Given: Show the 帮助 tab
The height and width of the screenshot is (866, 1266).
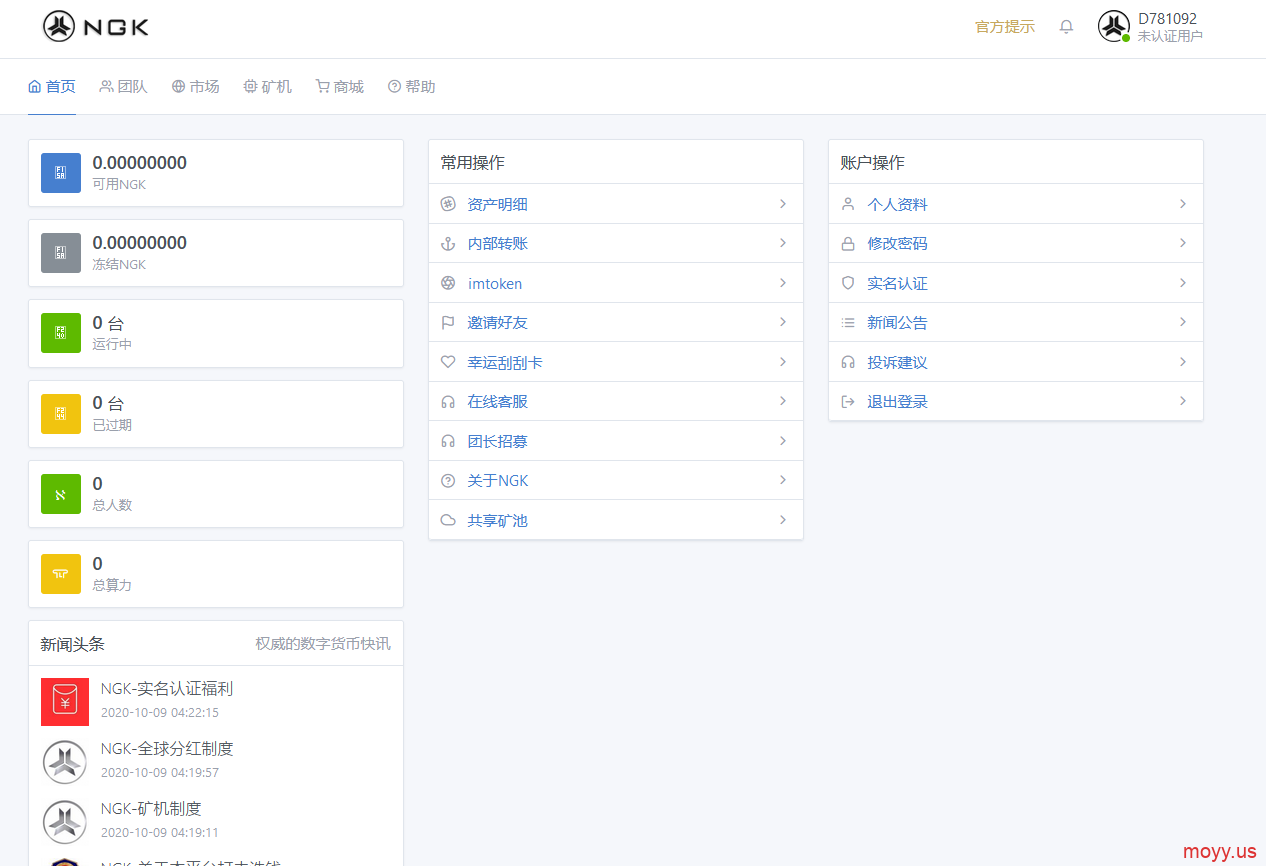Looking at the screenshot, I should point(412,87).
